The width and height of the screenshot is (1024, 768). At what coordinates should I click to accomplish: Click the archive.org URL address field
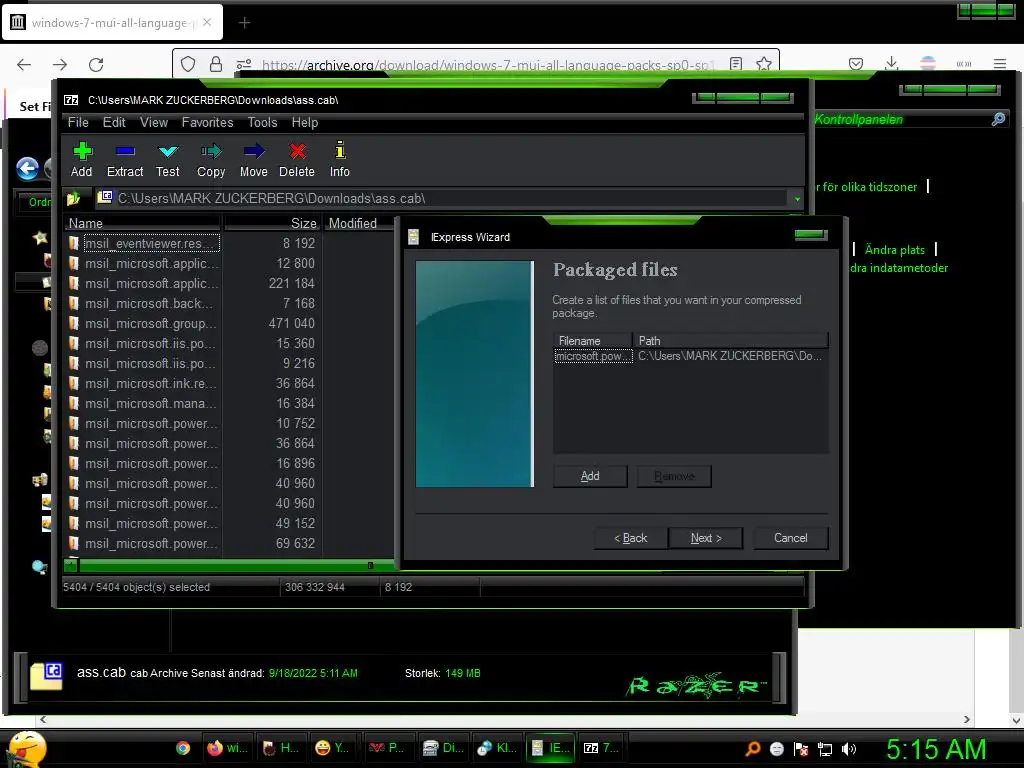pos(487,65)
